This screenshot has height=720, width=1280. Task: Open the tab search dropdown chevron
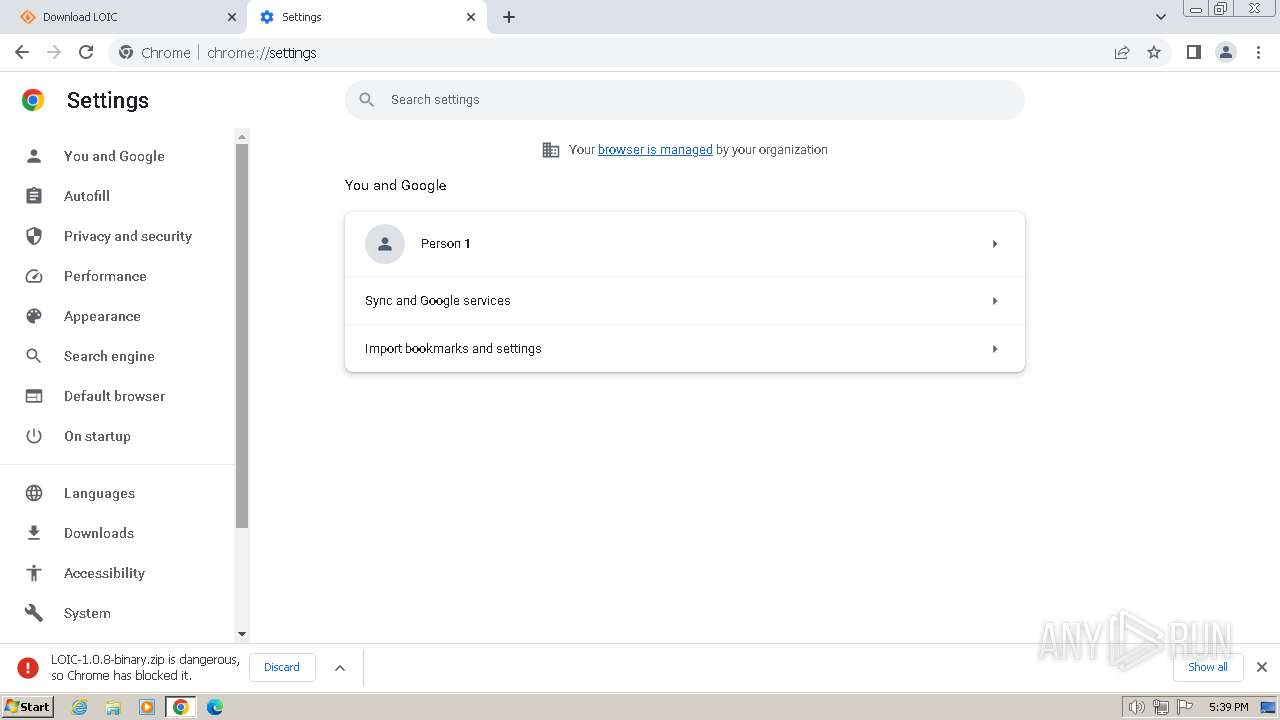[1161, 17]
